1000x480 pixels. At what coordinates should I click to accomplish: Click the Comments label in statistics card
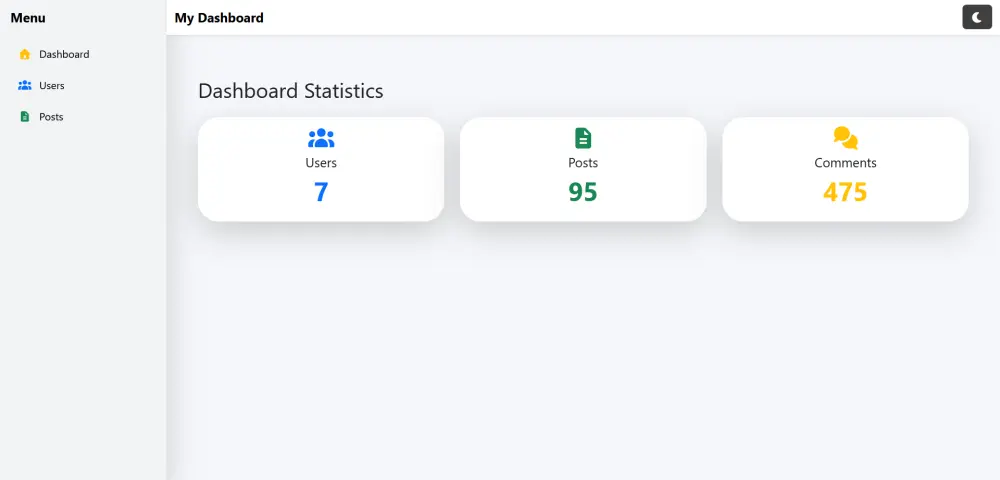[x=845, y=163]
